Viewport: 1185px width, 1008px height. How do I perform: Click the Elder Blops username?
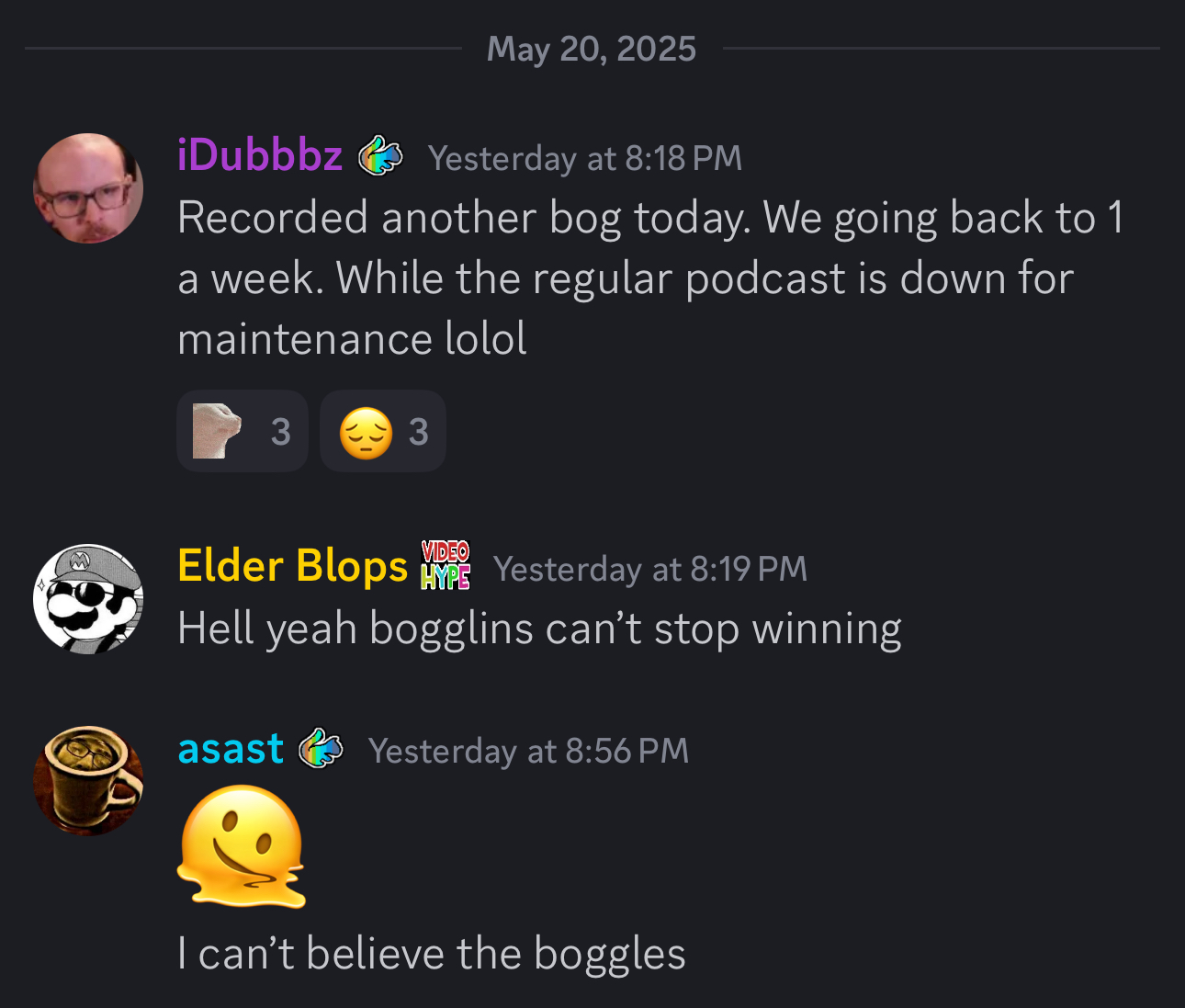click(292, 565)
